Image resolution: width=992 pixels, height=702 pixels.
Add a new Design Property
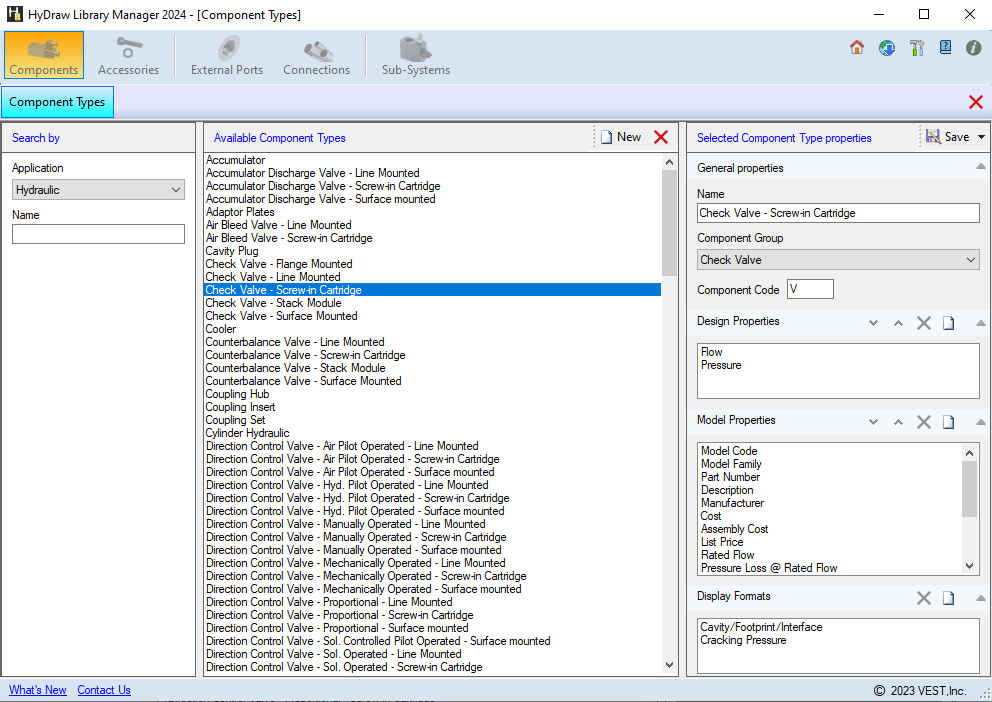click(948, 323)
